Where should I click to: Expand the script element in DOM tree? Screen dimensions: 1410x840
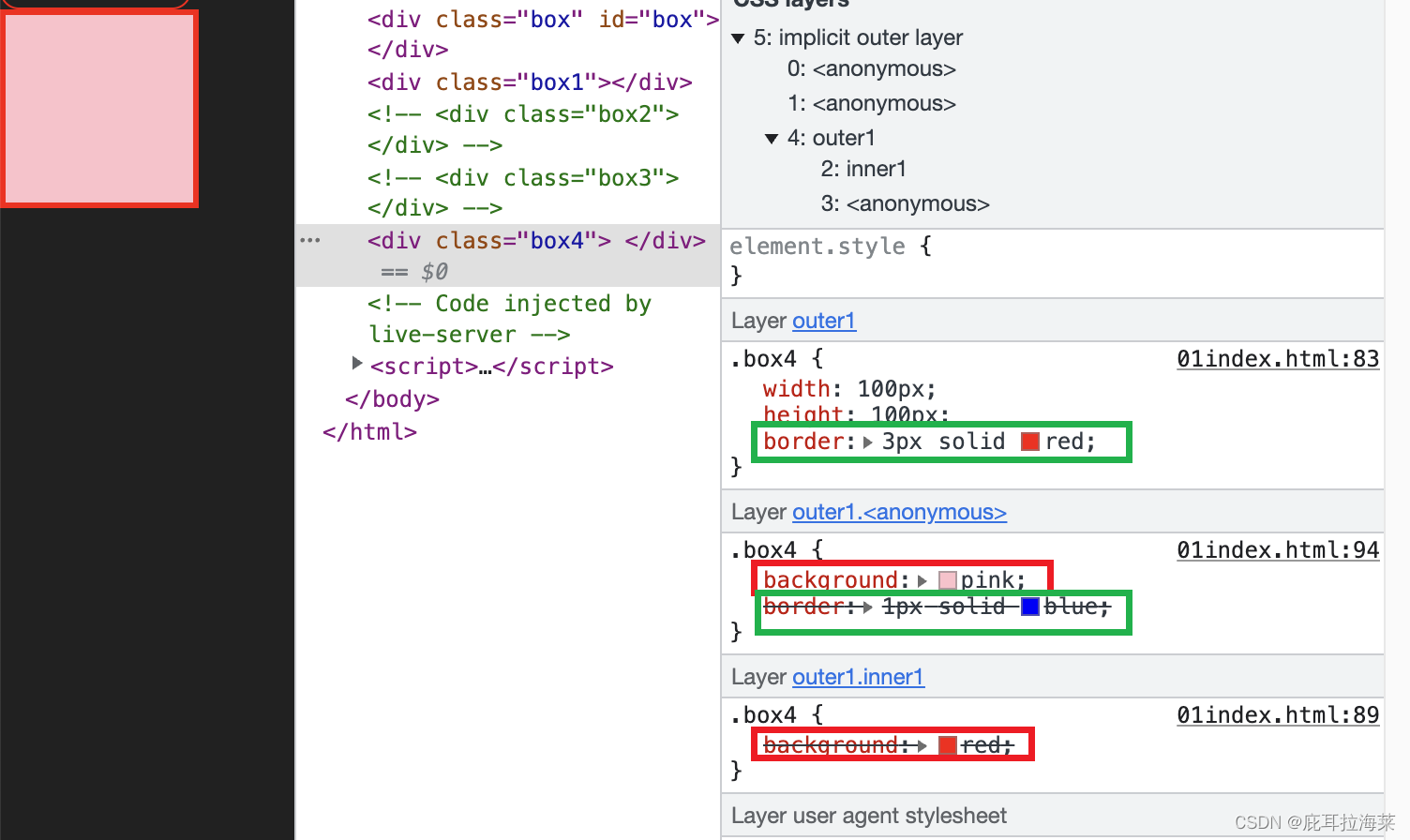coord(357,363)
